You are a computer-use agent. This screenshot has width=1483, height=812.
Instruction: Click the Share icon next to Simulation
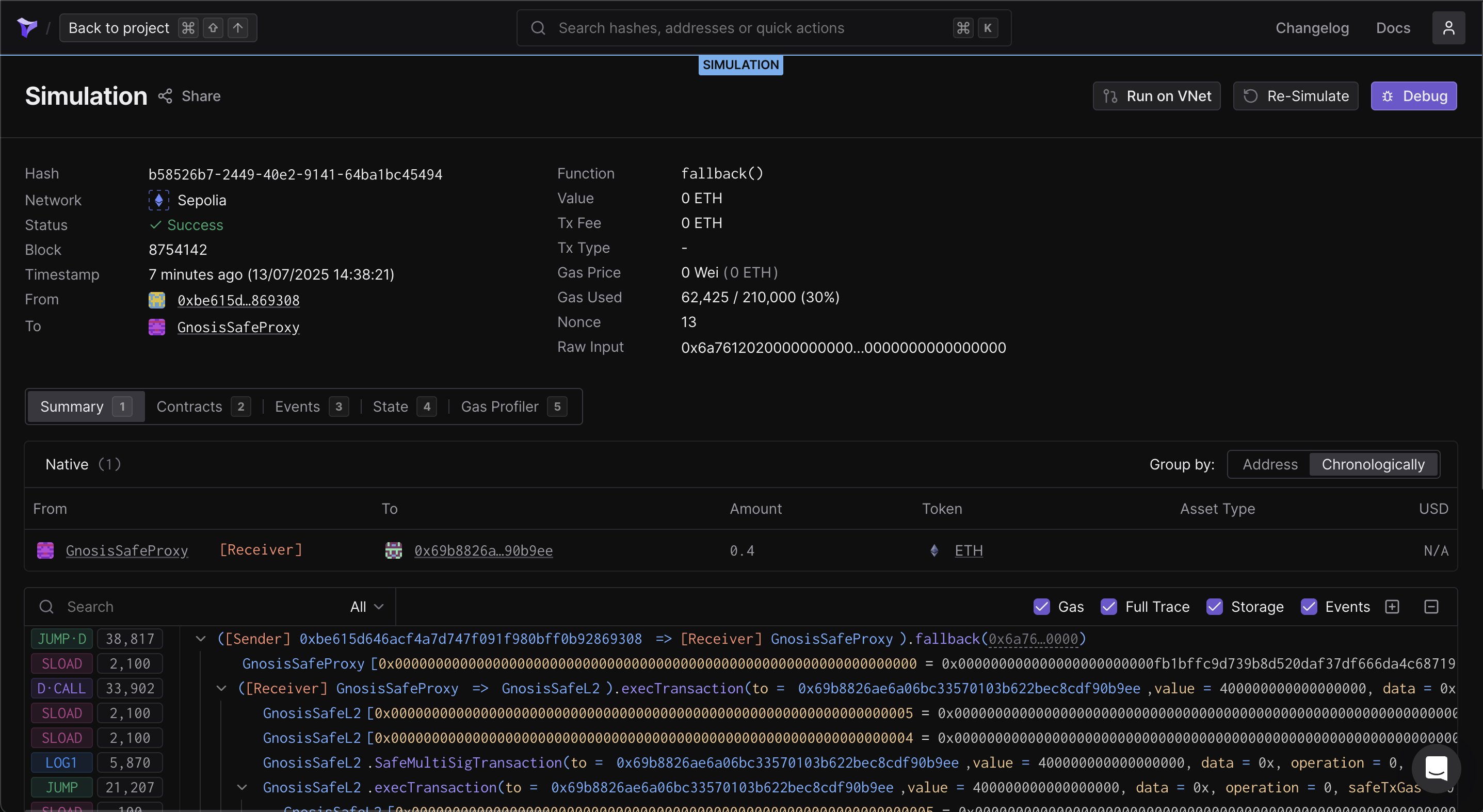(x=165, y=96)
